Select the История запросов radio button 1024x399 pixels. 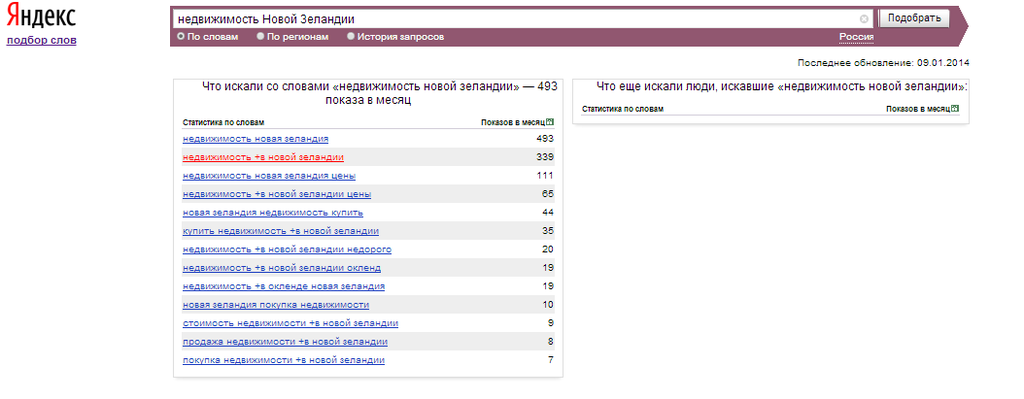pos(351,37)
